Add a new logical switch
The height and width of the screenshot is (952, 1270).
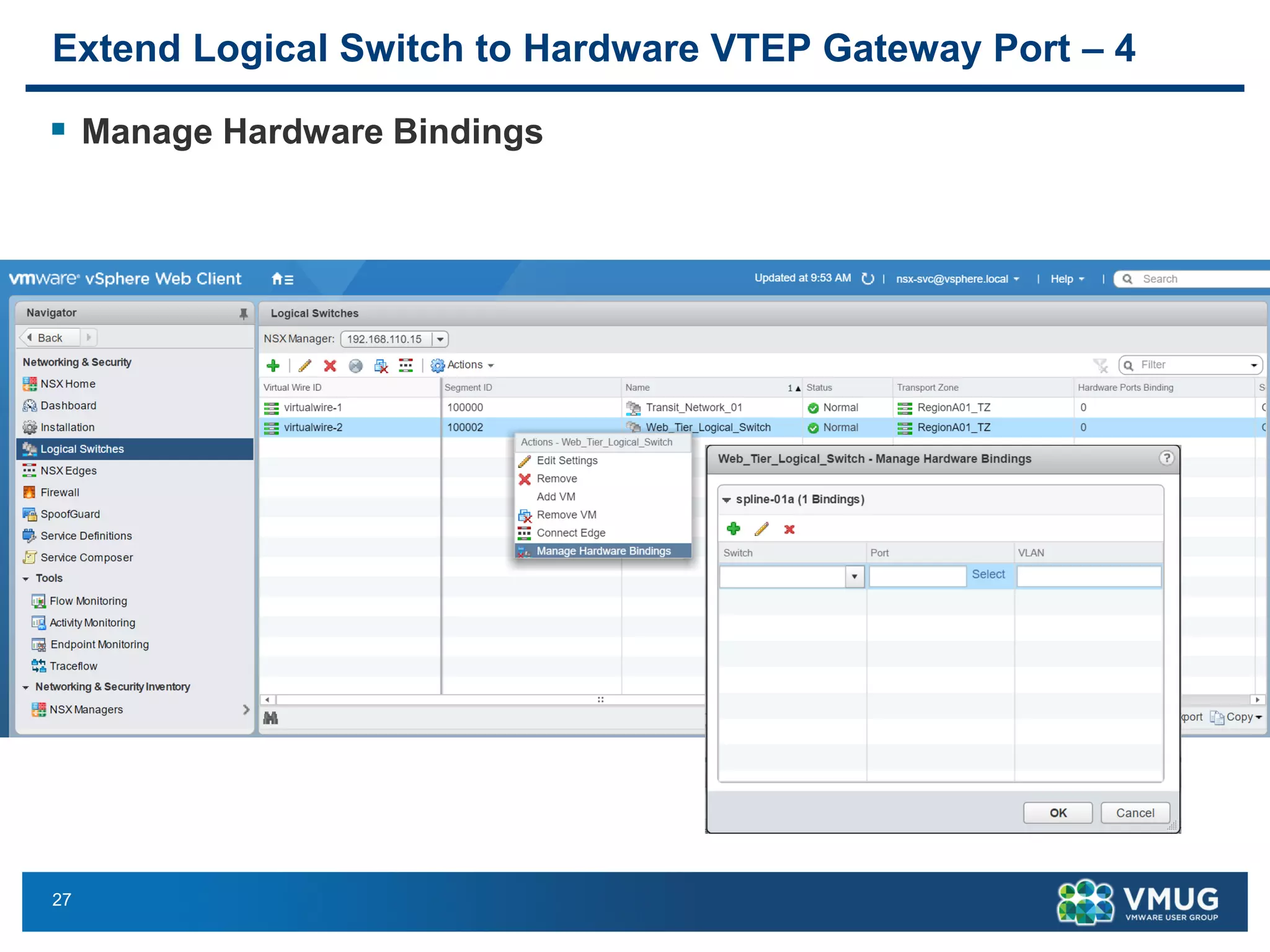[273, 366]
